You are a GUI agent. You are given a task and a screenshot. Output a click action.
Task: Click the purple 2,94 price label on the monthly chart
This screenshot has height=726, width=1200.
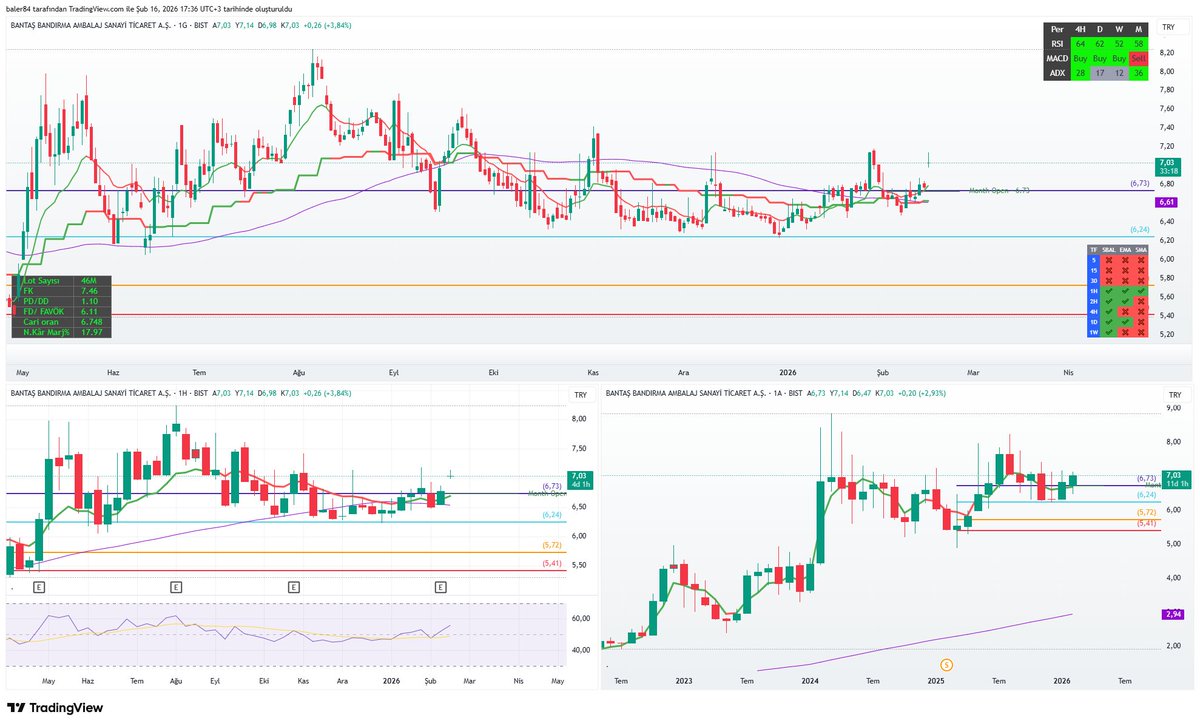click(x=1173, y=614)
